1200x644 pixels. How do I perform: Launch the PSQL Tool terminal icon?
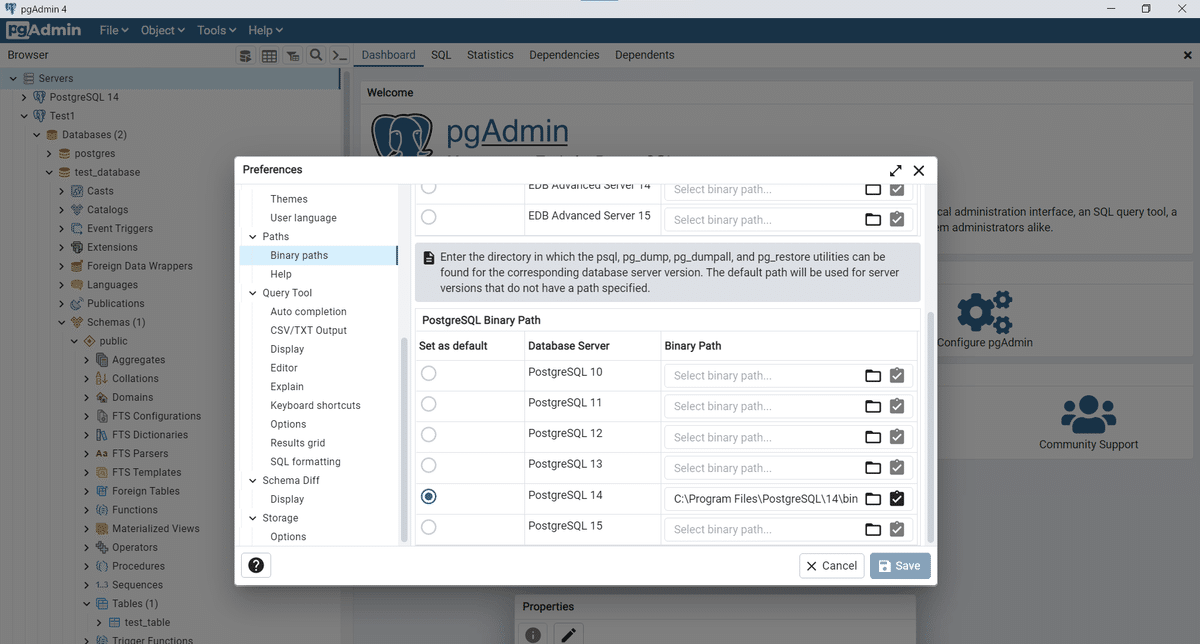point(340,55)
